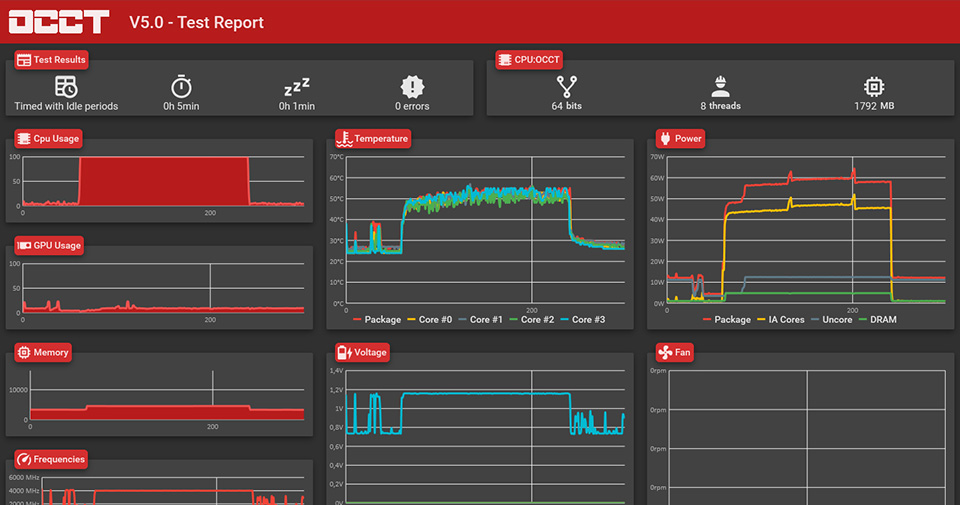Click the V5.0 - Test Report title
The width and height of the screenshot is (960, 505).
click(x=197, y=23)
